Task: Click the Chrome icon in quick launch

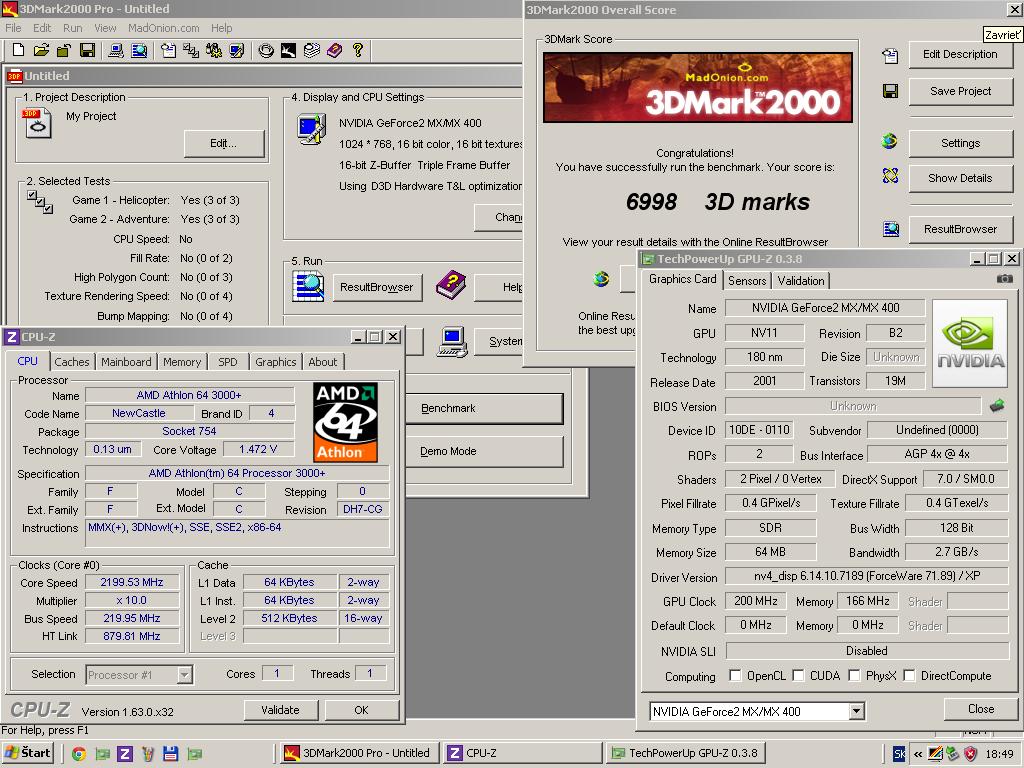Action: (x=79, y=754)
